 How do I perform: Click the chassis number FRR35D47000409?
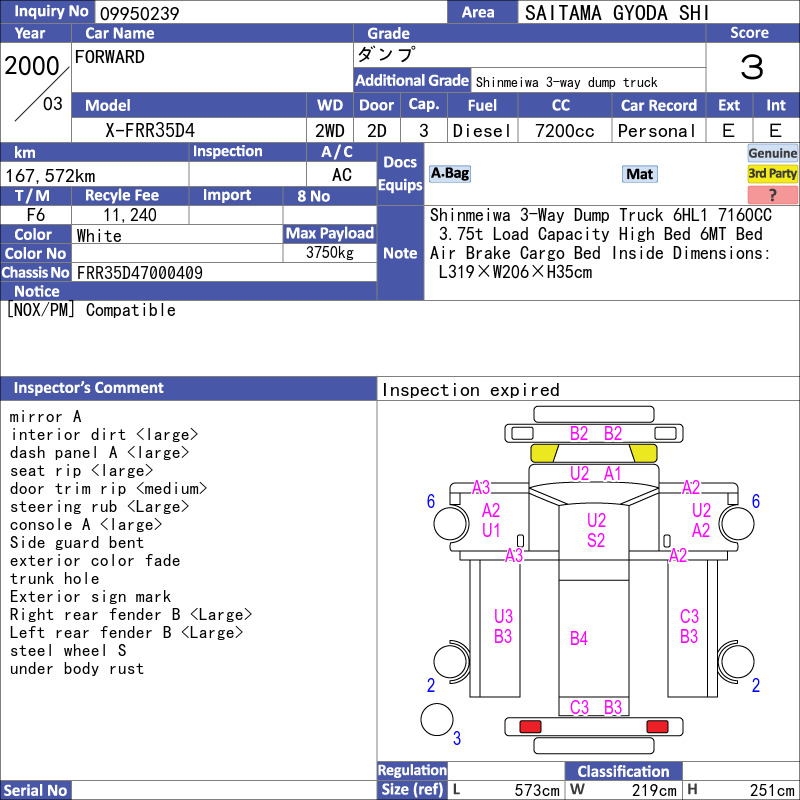pyautogui.click(x=139, y=273)
